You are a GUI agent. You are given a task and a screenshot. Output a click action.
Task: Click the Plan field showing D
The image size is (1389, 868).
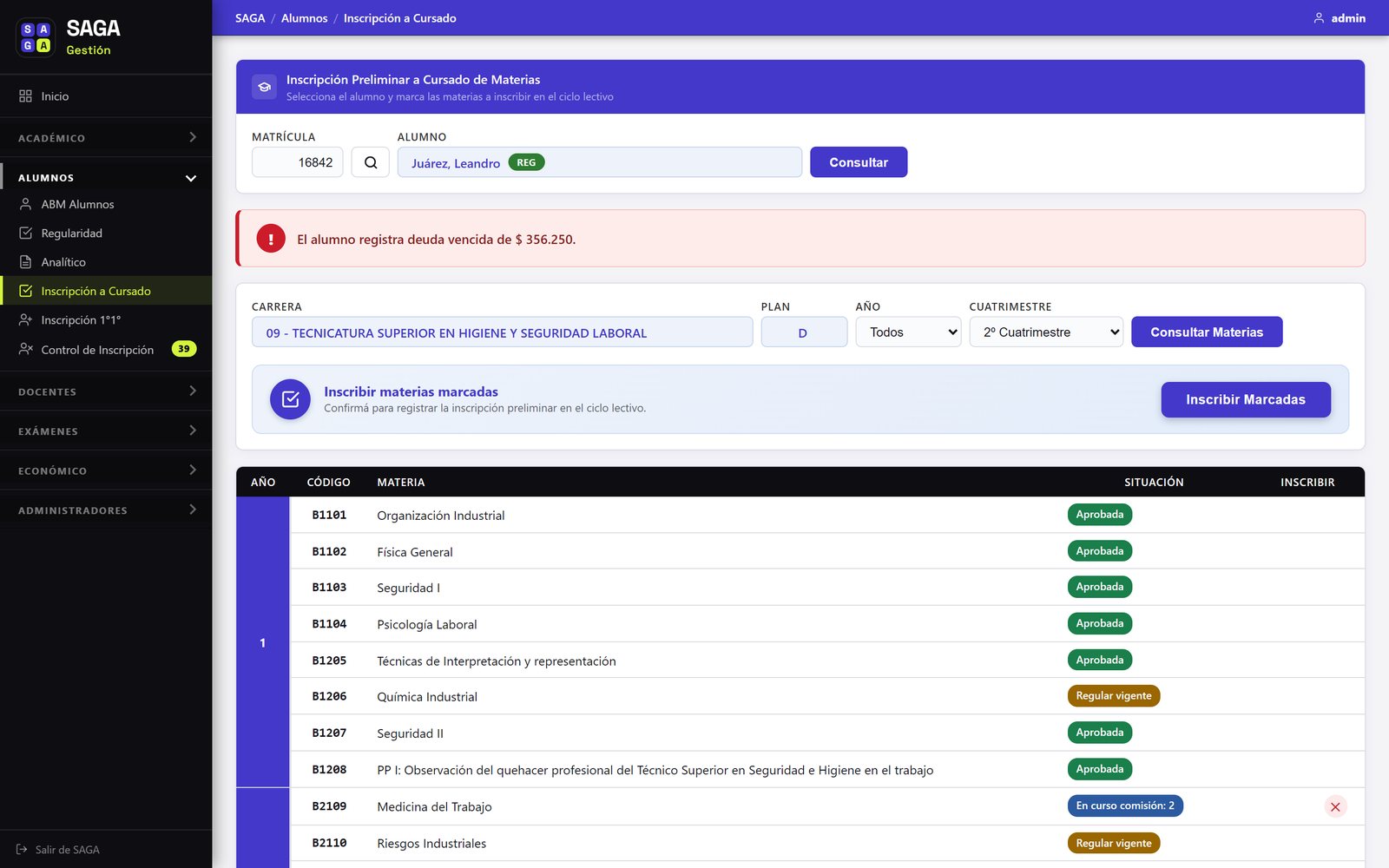coord(804,332)
